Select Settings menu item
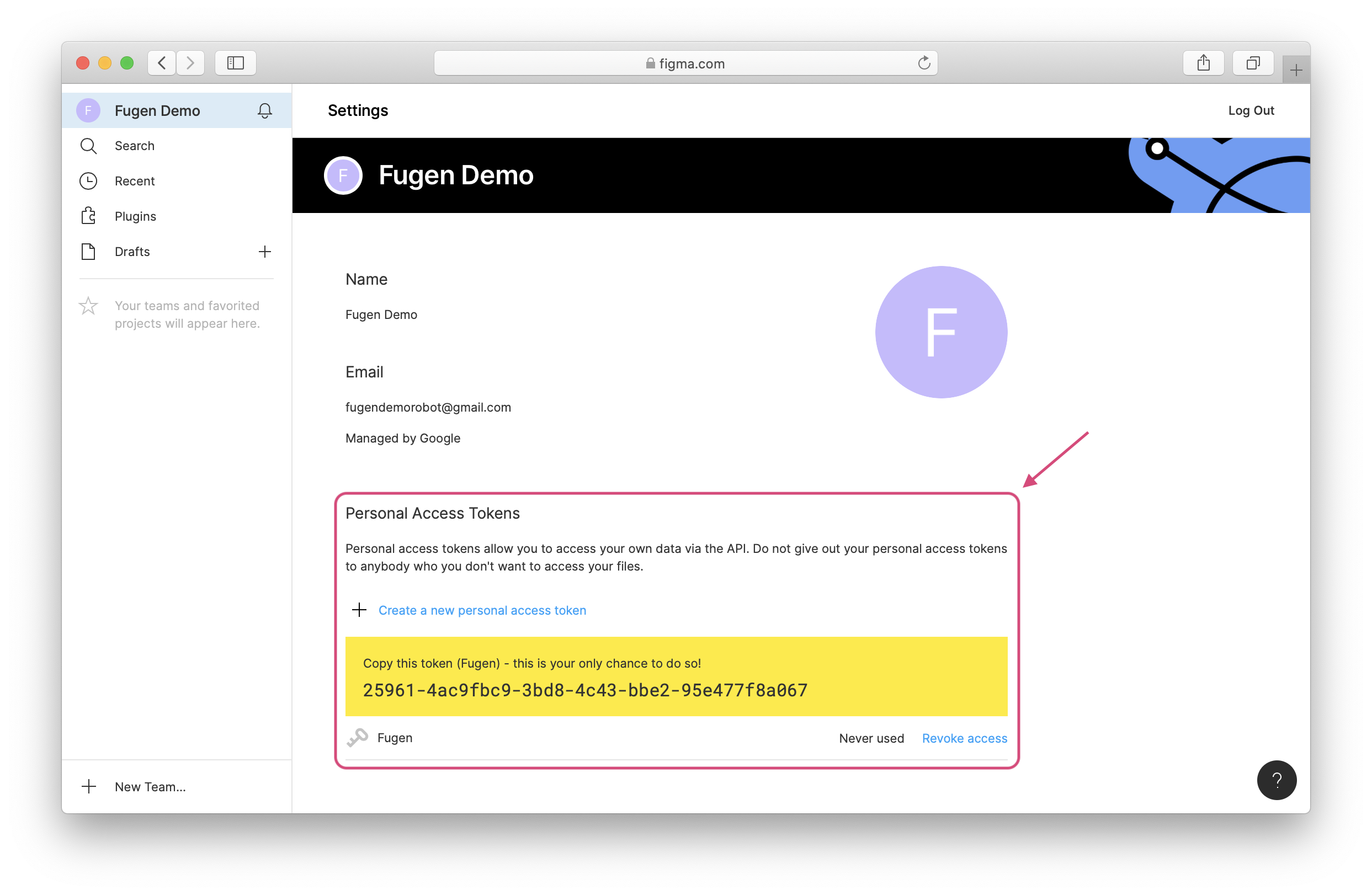The image size is (1372, 895). pos(359,111)
